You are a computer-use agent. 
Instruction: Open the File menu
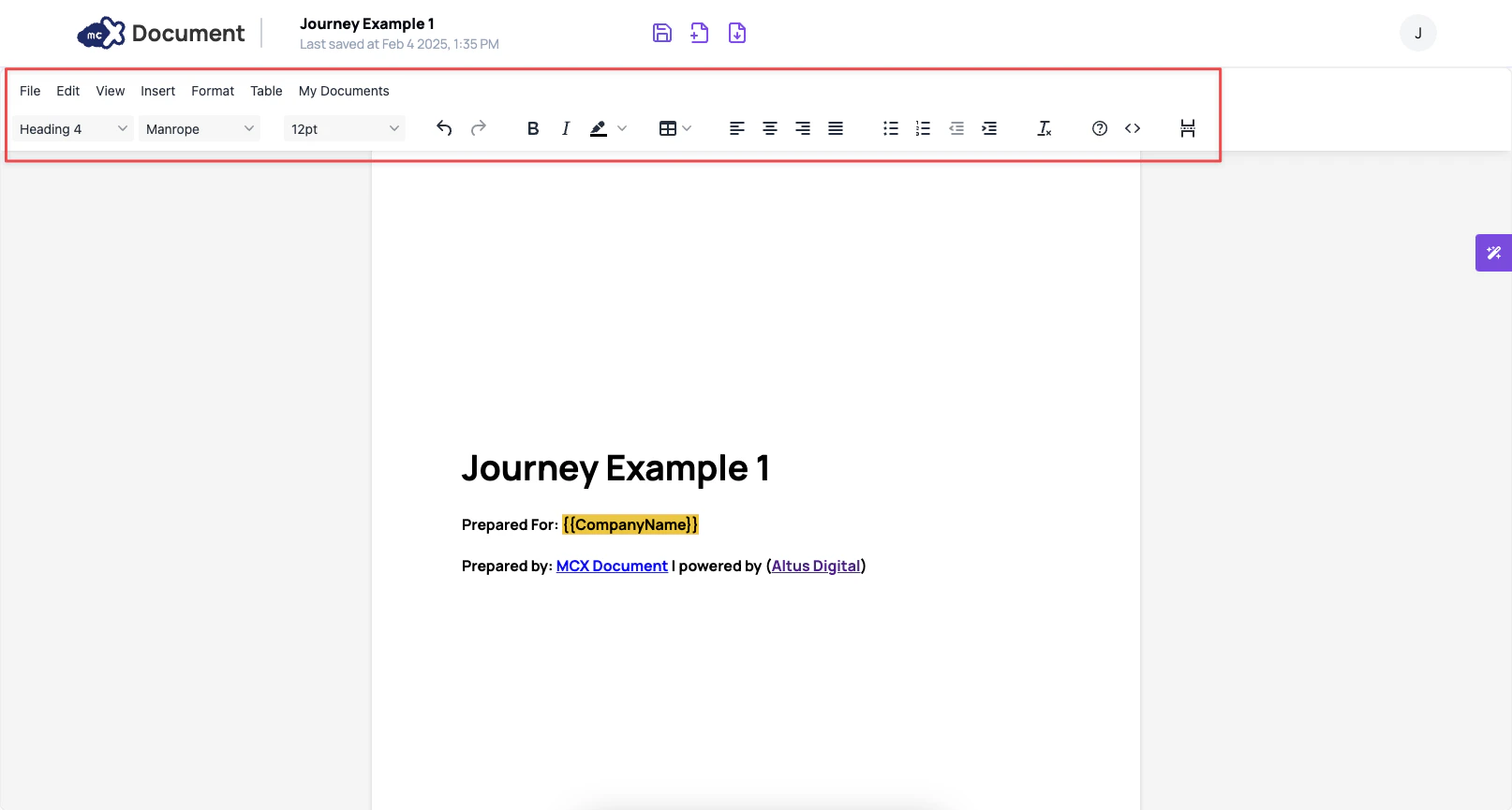coord(30,91)
